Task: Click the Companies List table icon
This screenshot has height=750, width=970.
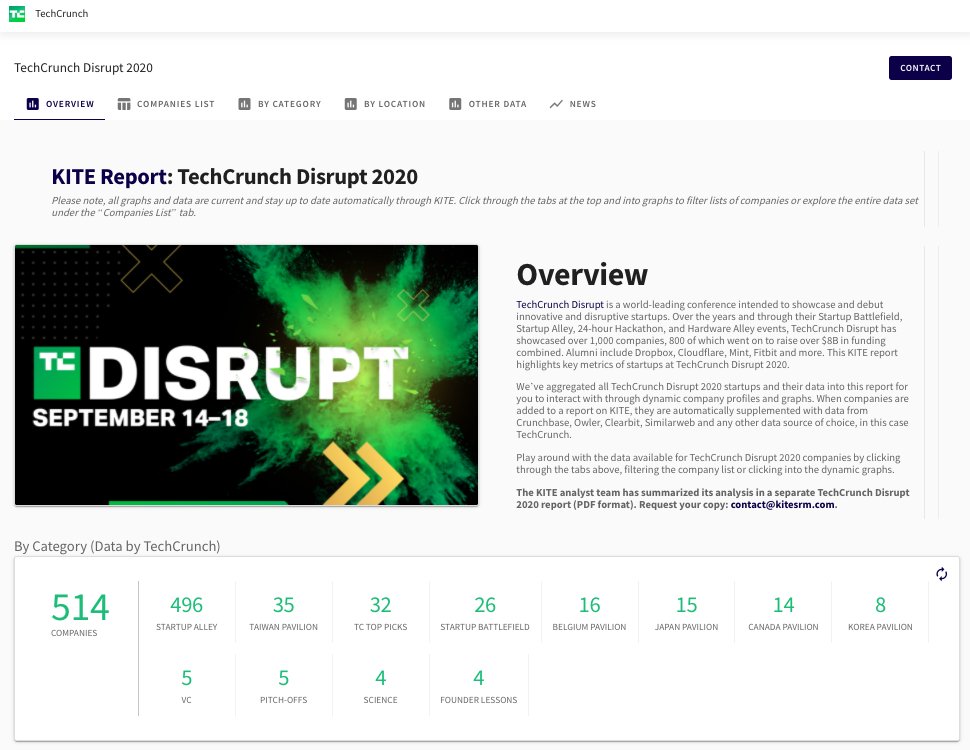Action: tap(124, 104)
